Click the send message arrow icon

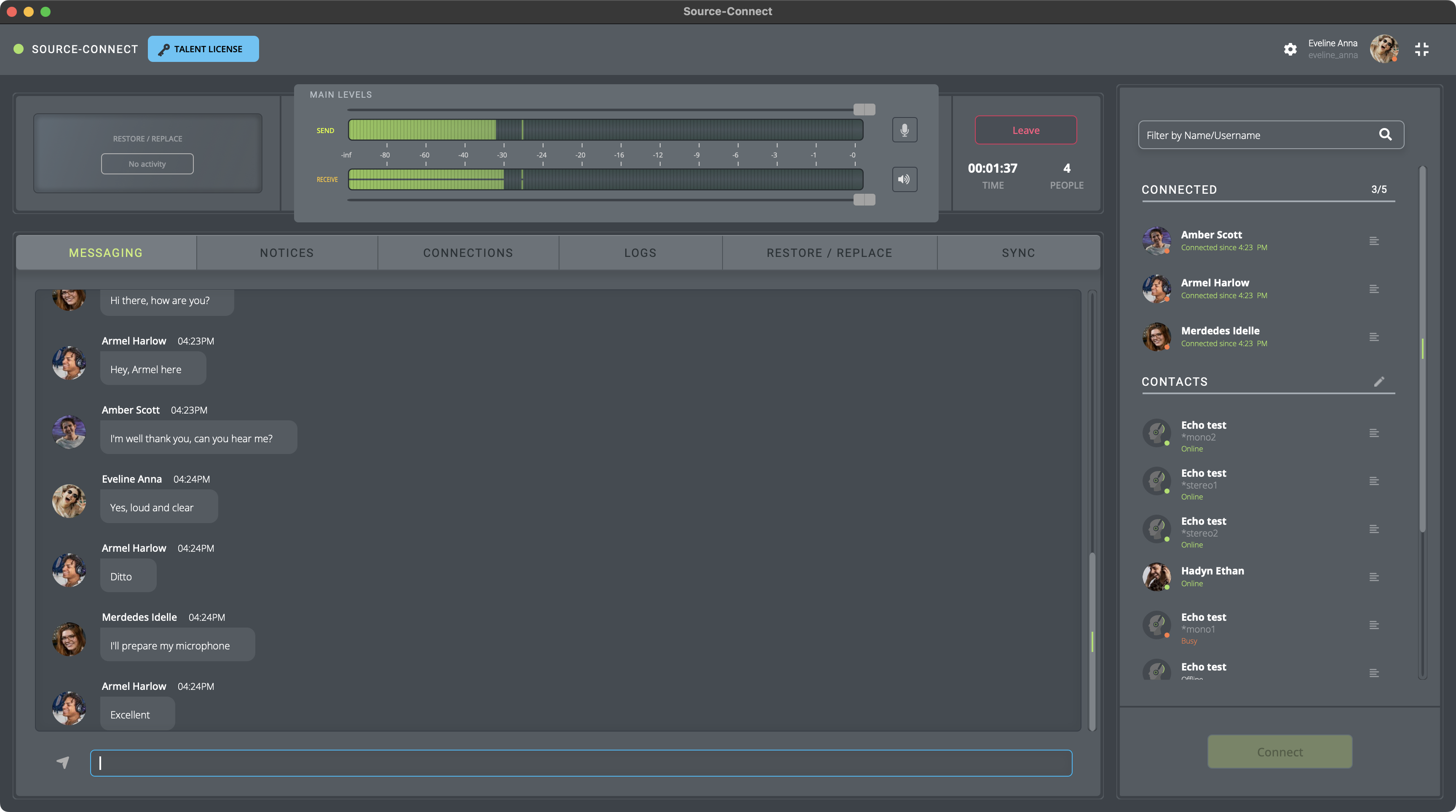tap(63, 762)
